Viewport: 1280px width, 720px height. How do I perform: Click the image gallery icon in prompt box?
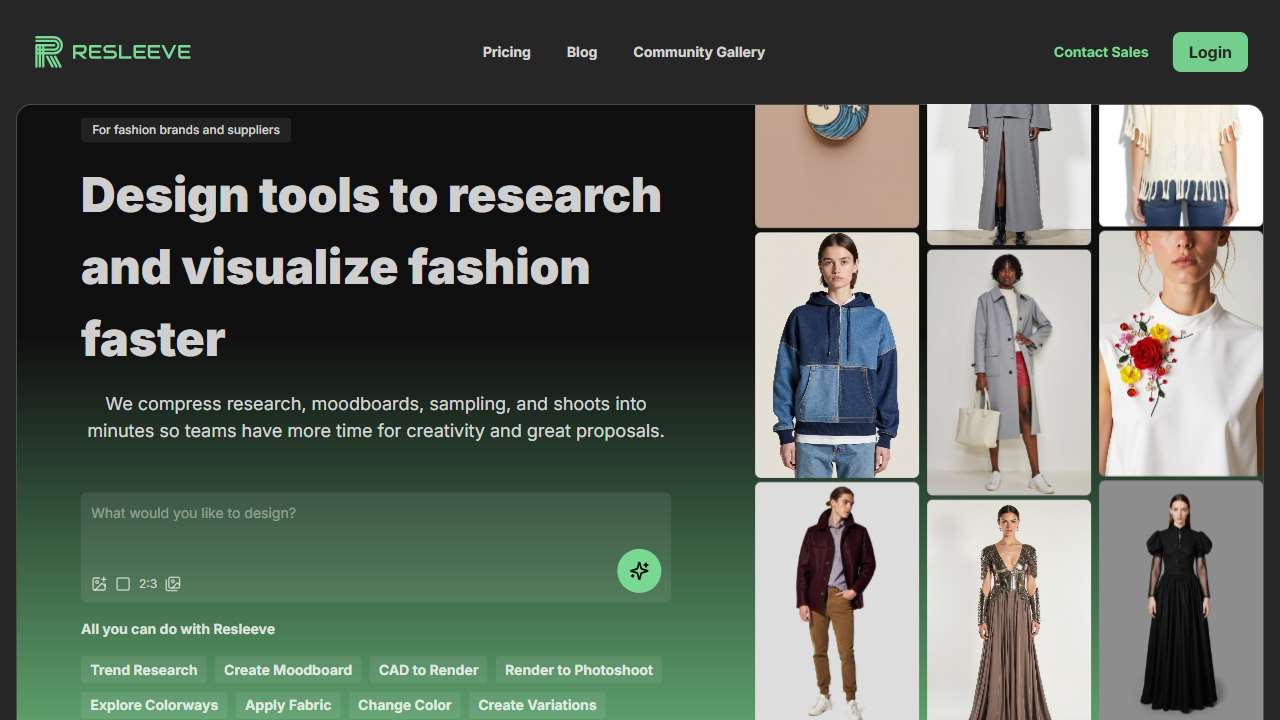(173, 584)
